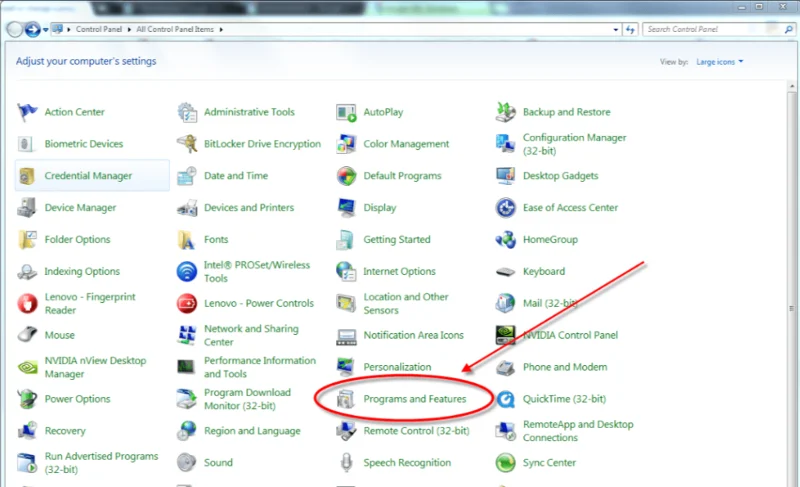Open the Mail (32-bit) link
Image resolution: width=800 pixels, height=487 pixels.
(x=550, y=303)
